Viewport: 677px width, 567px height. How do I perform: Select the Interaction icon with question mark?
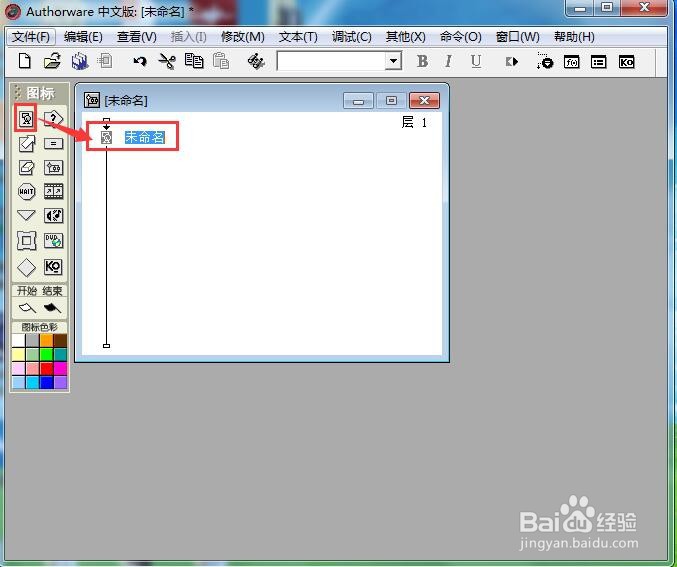[x=54, y=118]
